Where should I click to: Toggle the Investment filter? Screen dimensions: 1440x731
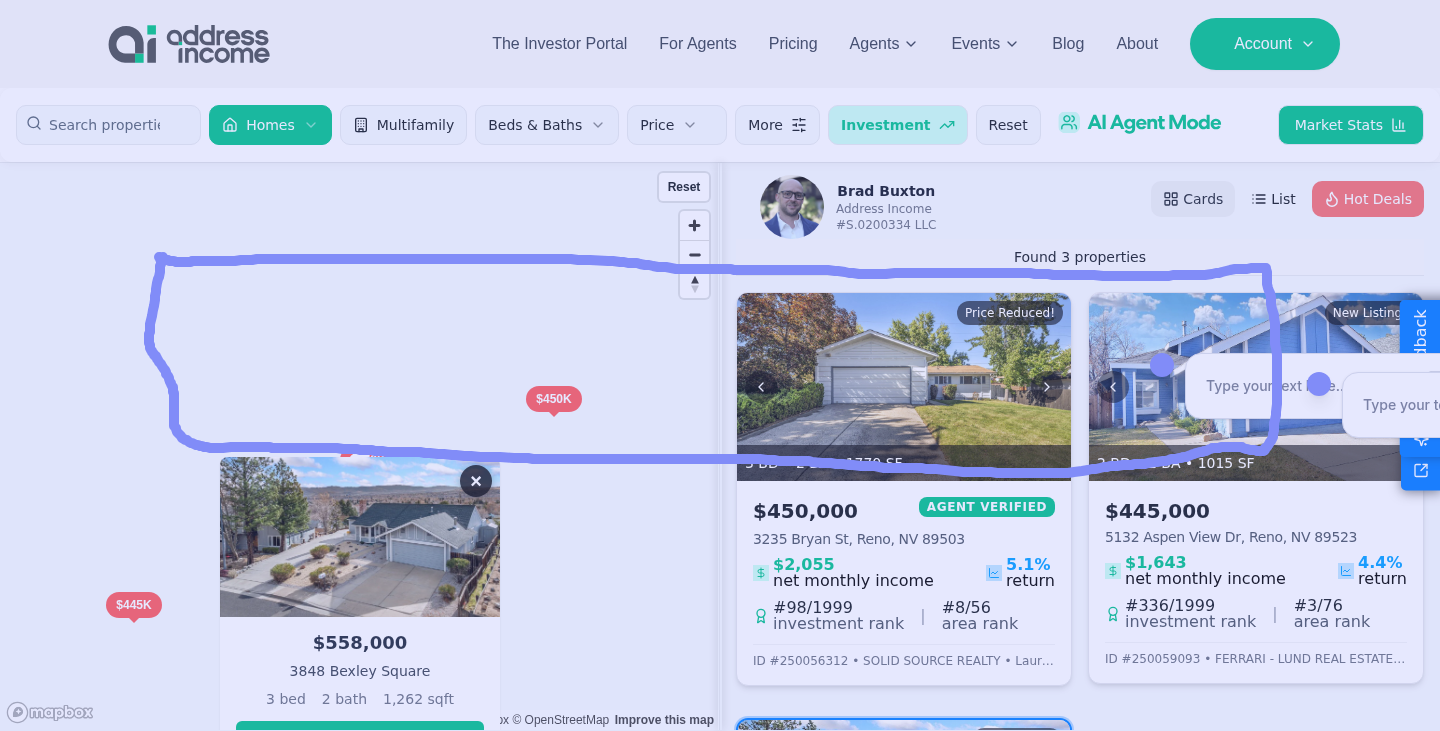(x=897, y=125)
